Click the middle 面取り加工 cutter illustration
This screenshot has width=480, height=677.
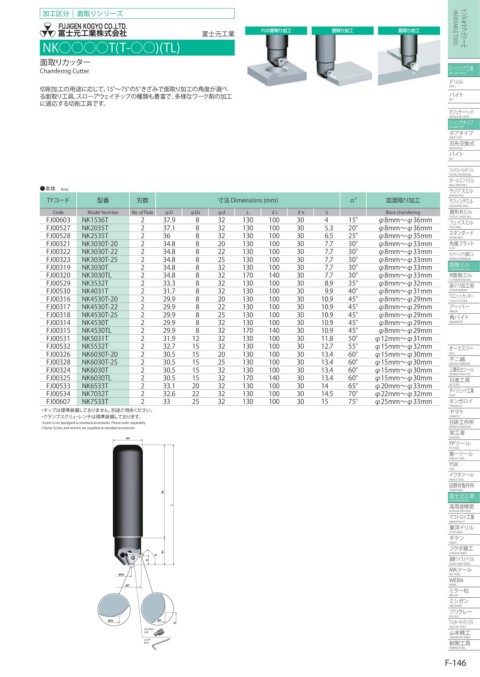coord(342,56)
